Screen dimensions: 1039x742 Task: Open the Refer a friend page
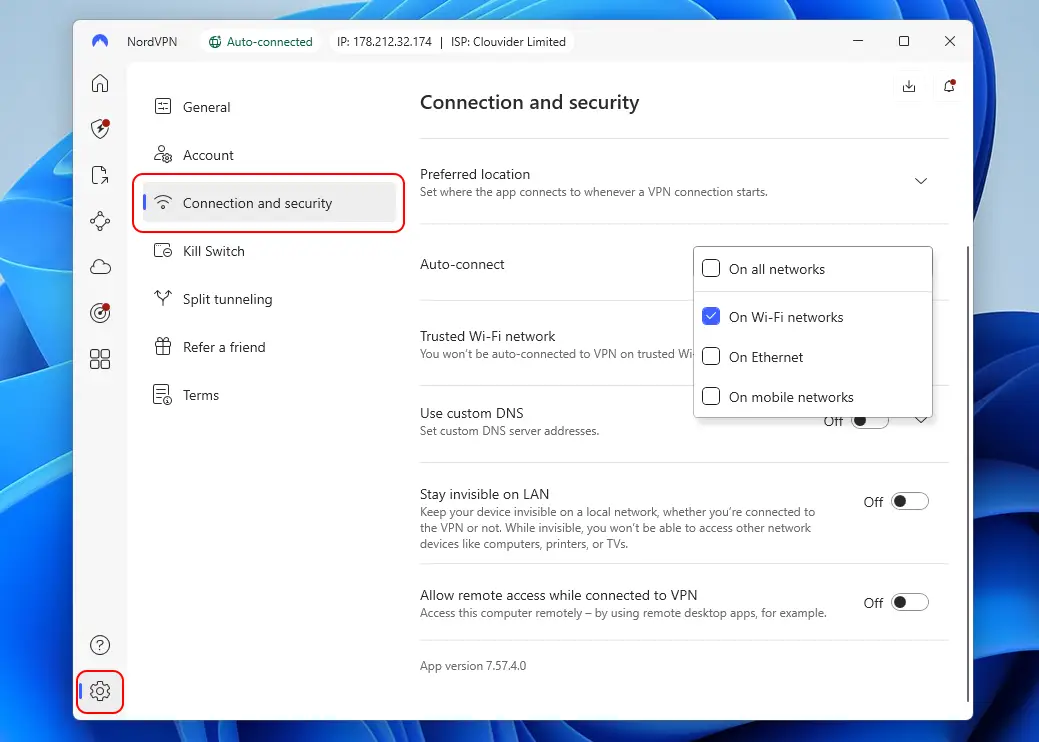(269, 347)
